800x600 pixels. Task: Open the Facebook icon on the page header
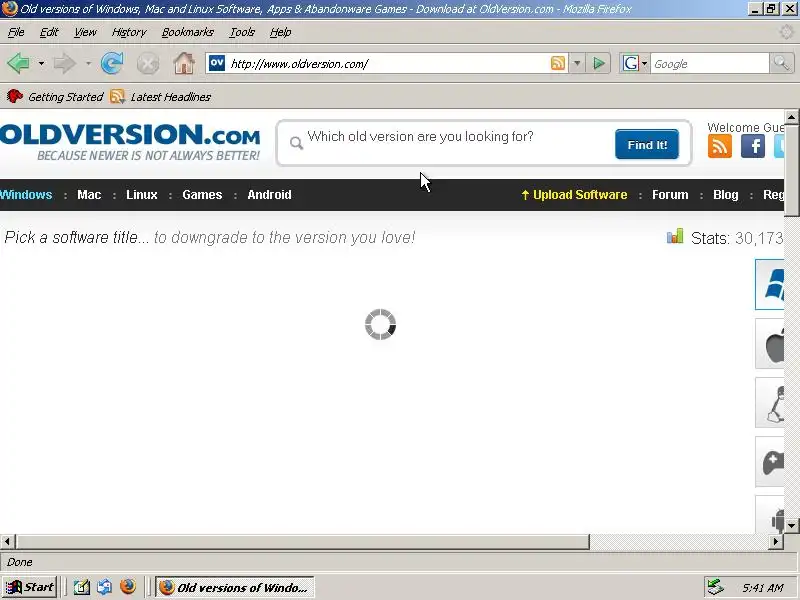point(753,146)
